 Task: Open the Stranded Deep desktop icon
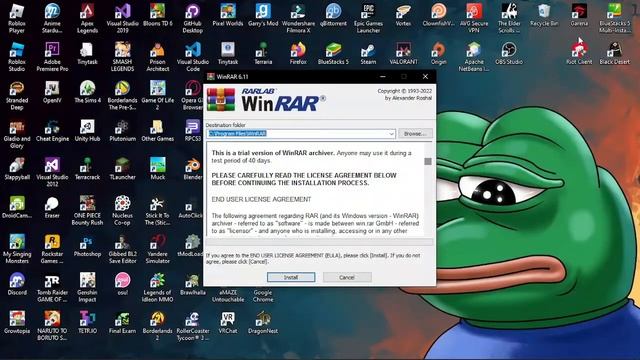click(x=17, y=95)
